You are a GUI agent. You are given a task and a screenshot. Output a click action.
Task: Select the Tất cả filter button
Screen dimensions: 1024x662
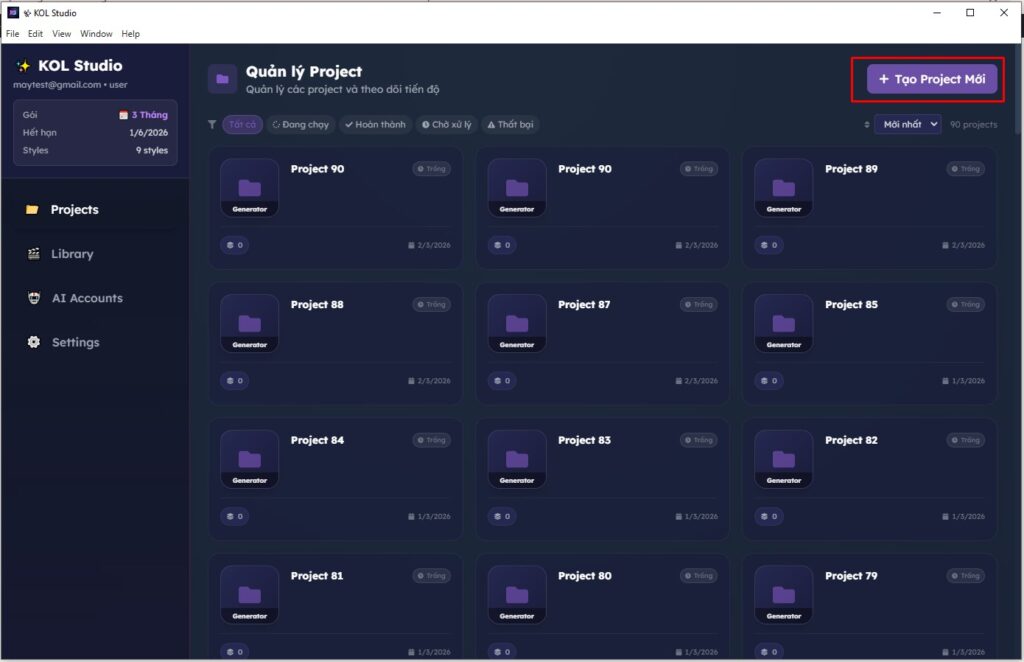pos(242,125)
